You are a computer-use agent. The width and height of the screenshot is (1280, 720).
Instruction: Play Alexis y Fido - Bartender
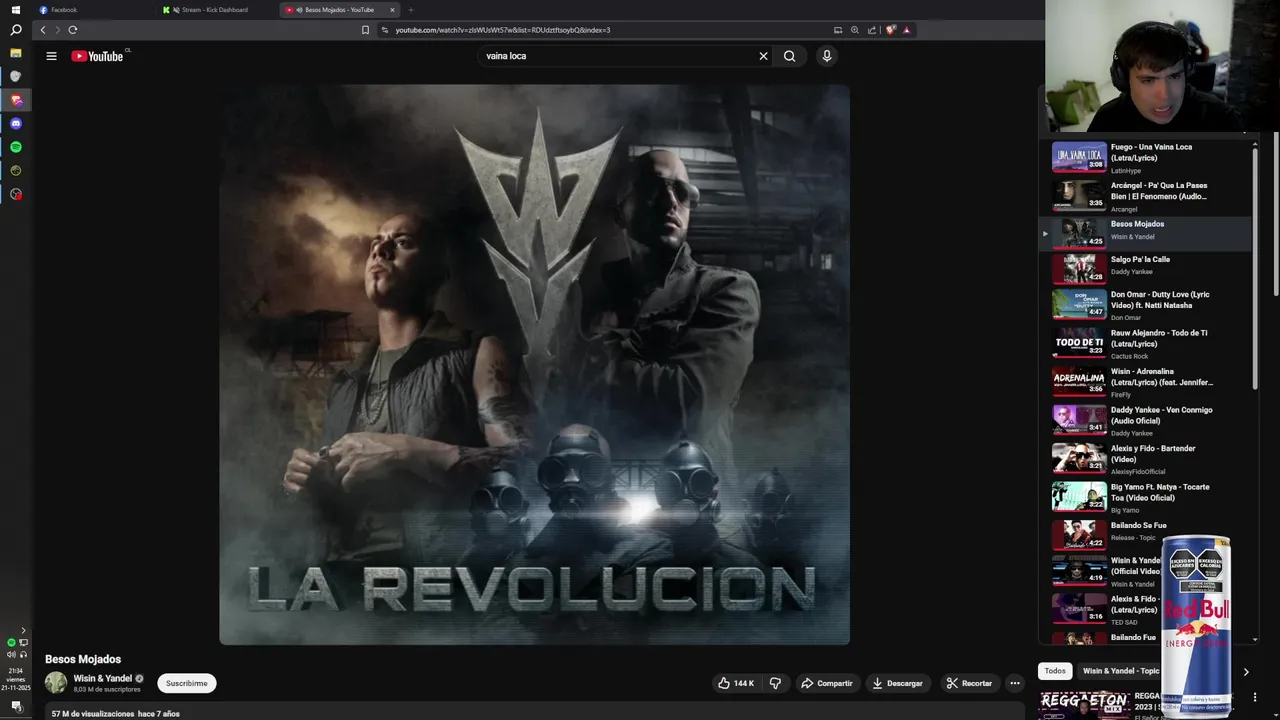(x=1144, y=460)
